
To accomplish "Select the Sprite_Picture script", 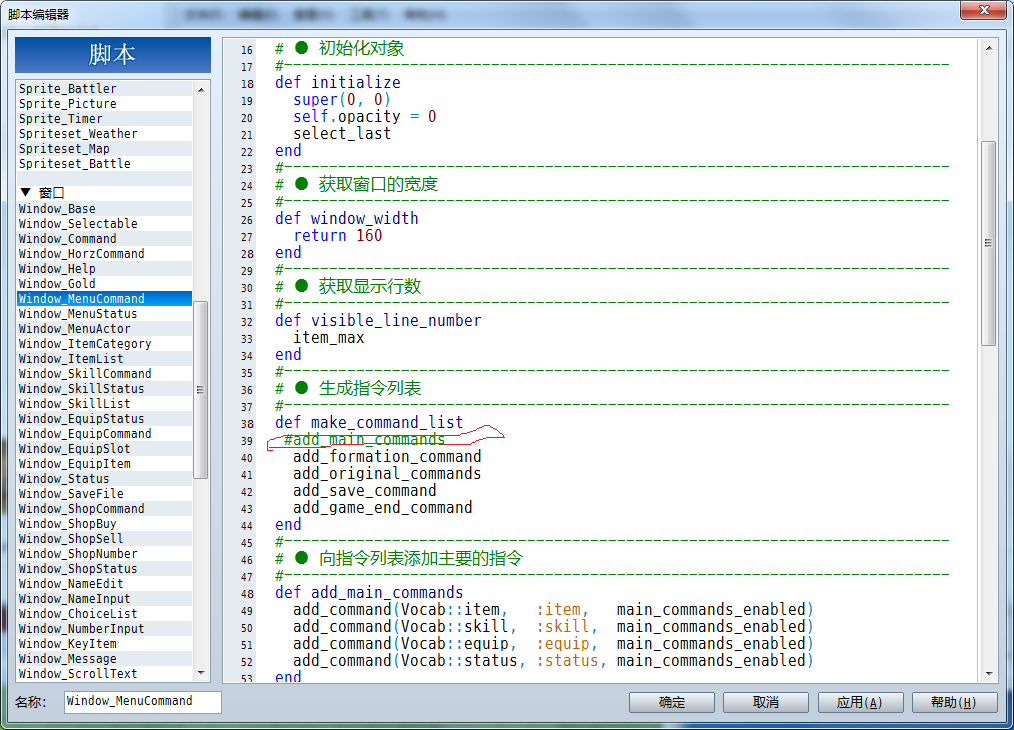I will point(104,103).
